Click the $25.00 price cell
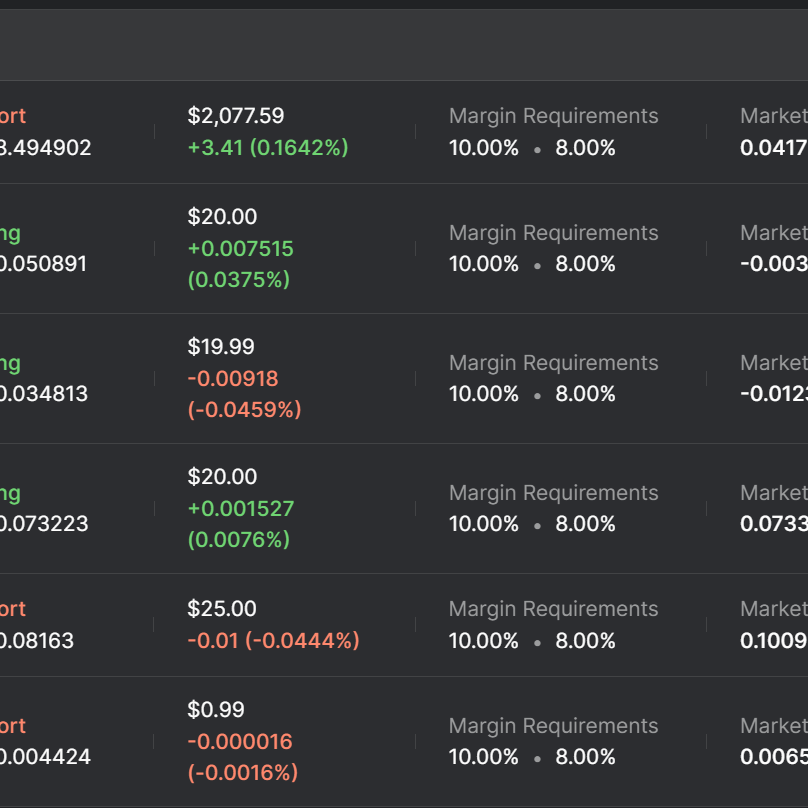 (x=222, y=609)
